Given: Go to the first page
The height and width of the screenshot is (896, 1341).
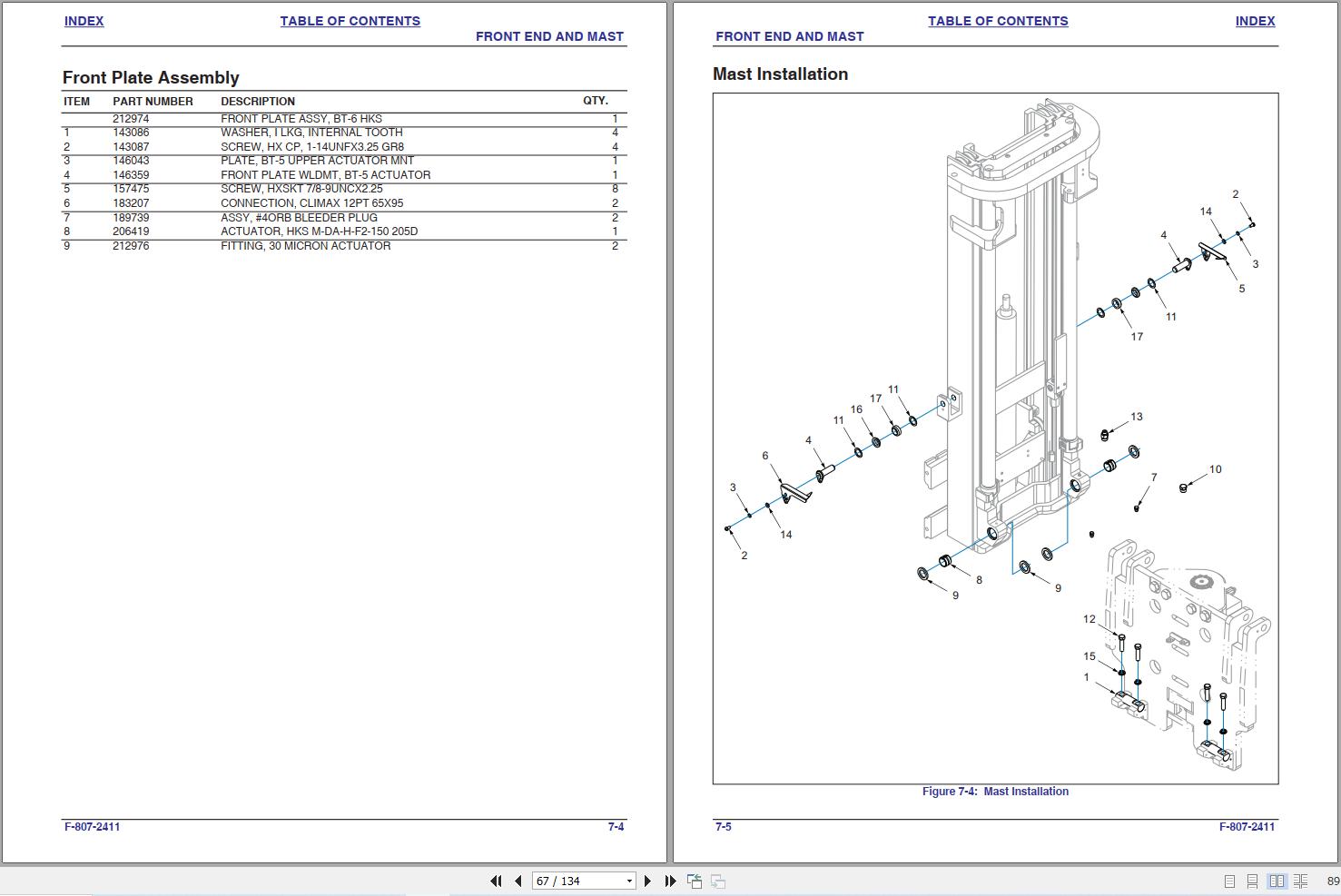Looking at the screenshot, I should pos(496,881).
